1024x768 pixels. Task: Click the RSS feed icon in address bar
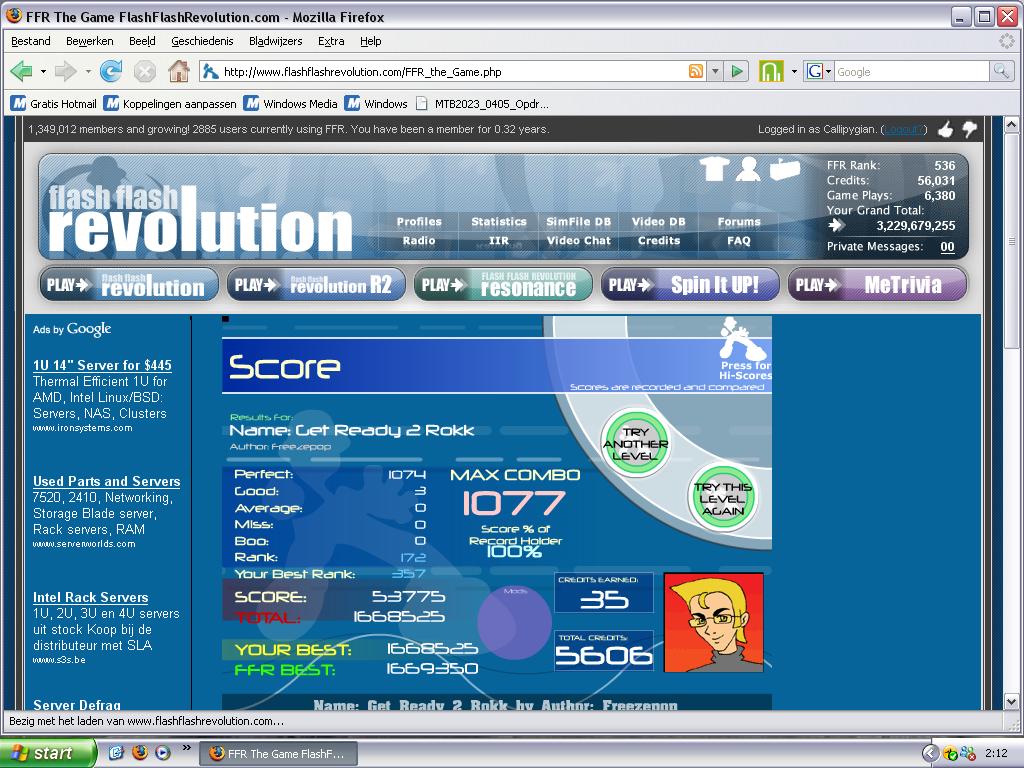[x=696, y=71]
